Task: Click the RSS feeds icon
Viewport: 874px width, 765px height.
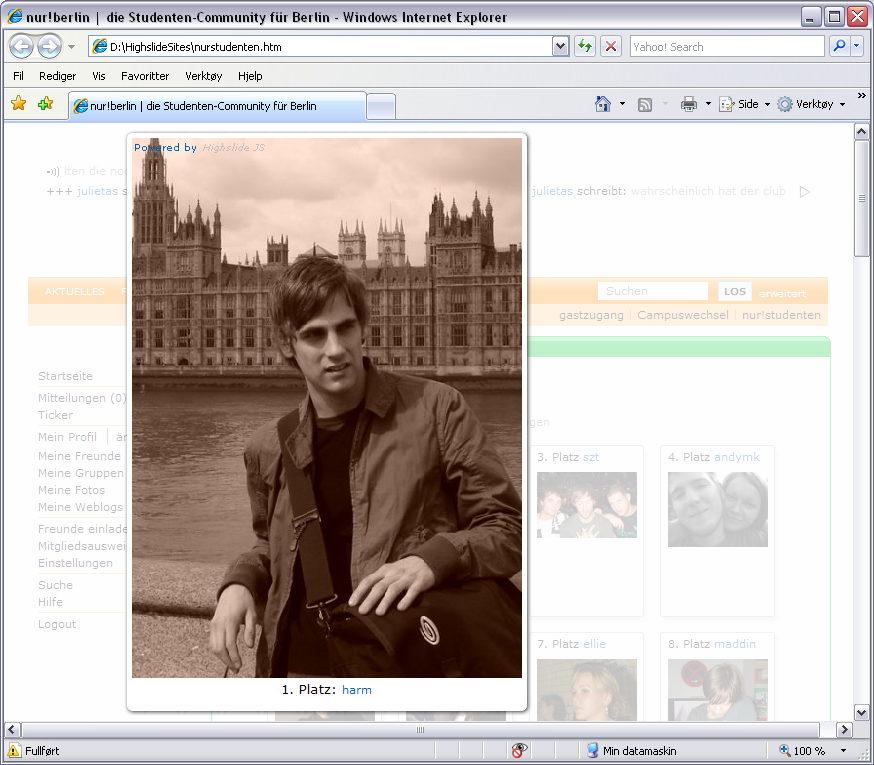Action: click(645, 104)
